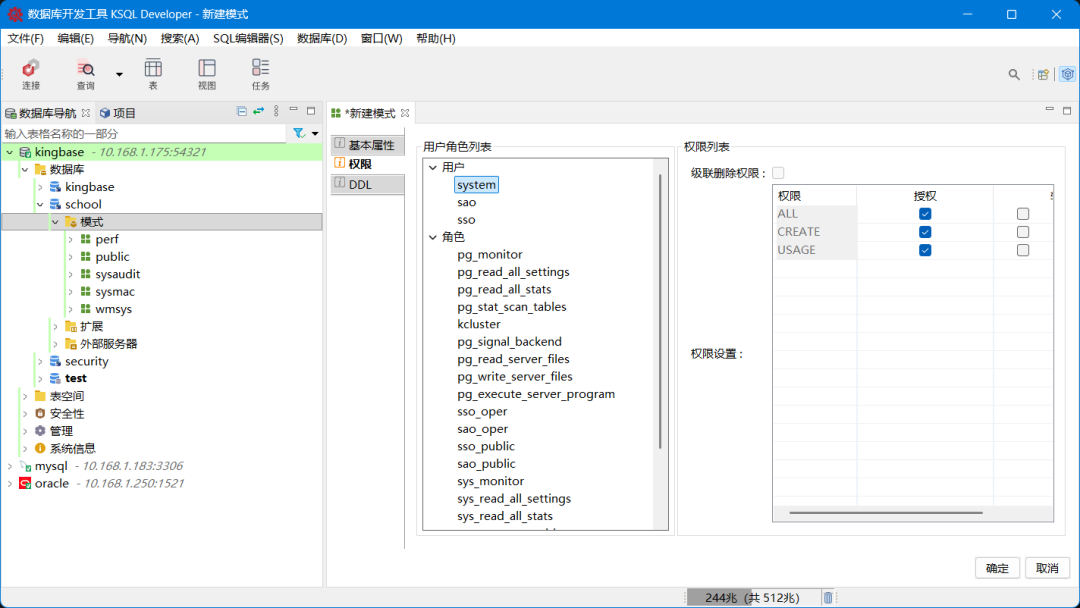Click the sysaudit schema icon
This screenshot has height=608, width=1080.
85,274
